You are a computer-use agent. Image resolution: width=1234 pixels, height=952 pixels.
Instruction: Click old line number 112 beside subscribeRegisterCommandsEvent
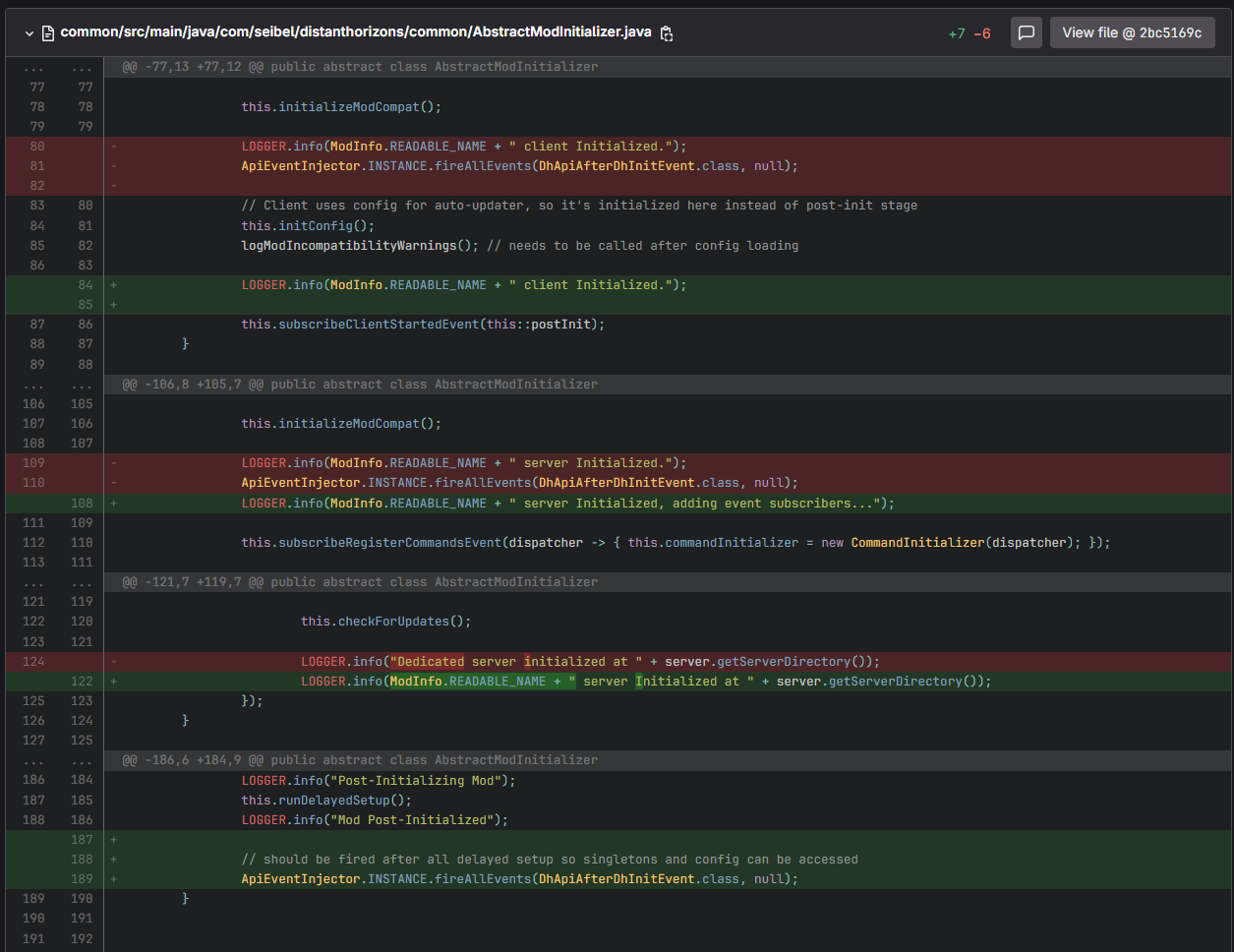pyautogui.click(x=33, y=543)
